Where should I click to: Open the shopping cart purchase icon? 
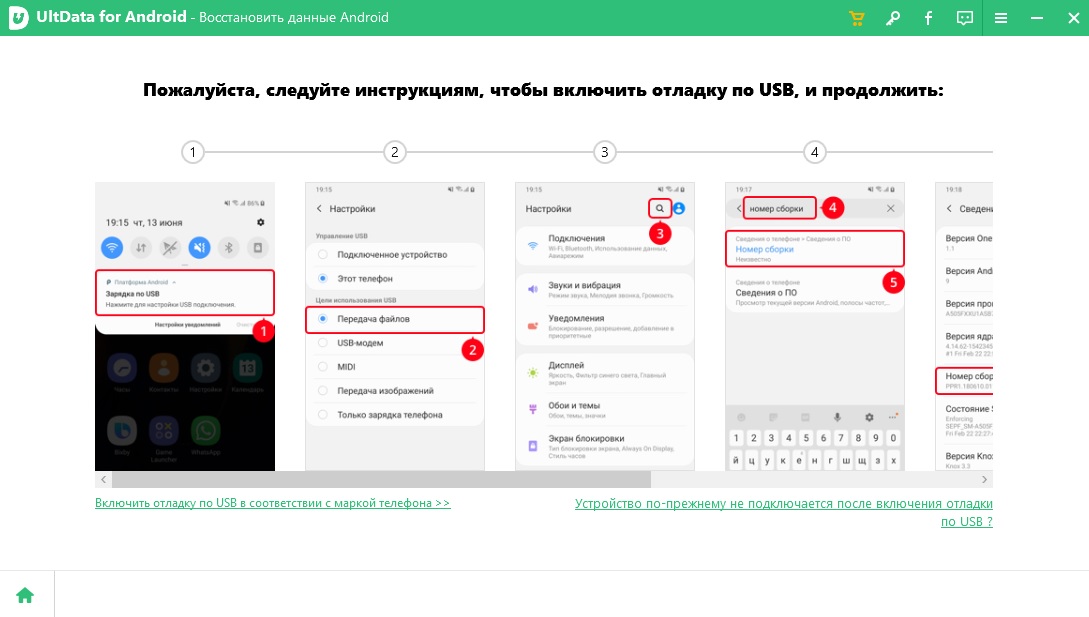pos(856,18)
